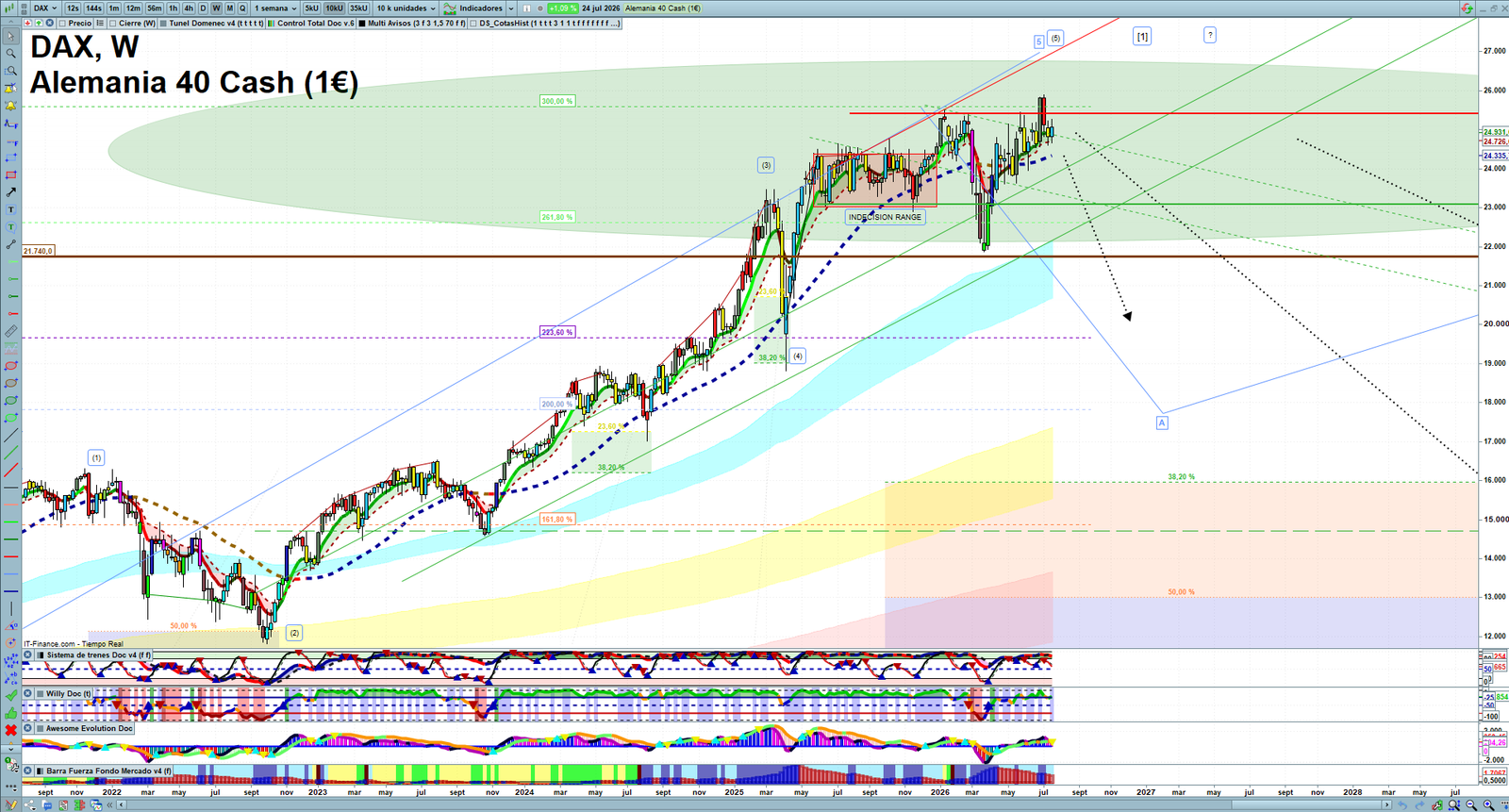The height and width of the screenshot is (812, 1509).
Task: Click the share icon in bottom toolbar
Action: coord(29,805)
